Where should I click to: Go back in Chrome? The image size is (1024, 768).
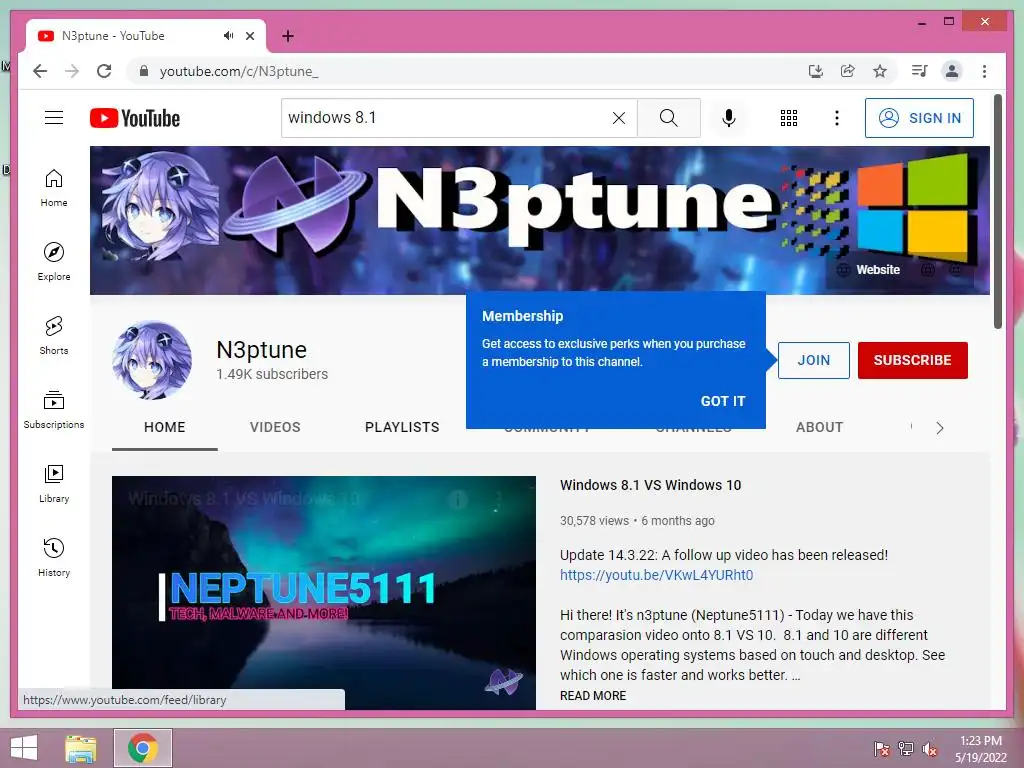coord(40,71)
